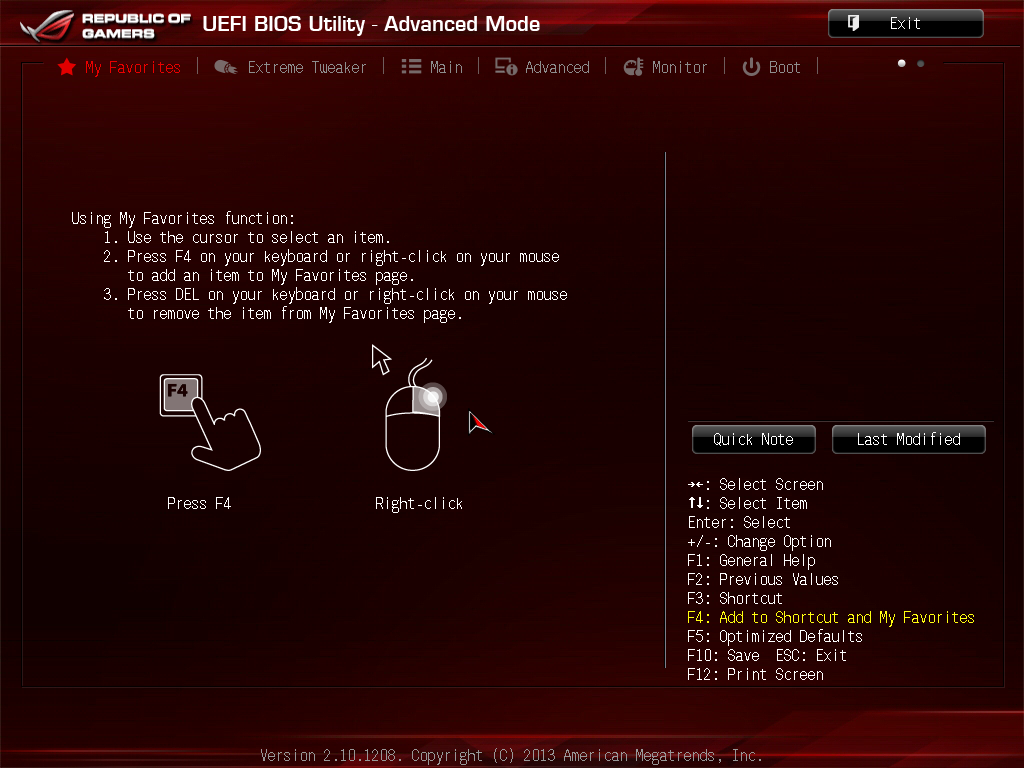Click the F4 key press illustration

pyautogui.click(x=208, y=420)
